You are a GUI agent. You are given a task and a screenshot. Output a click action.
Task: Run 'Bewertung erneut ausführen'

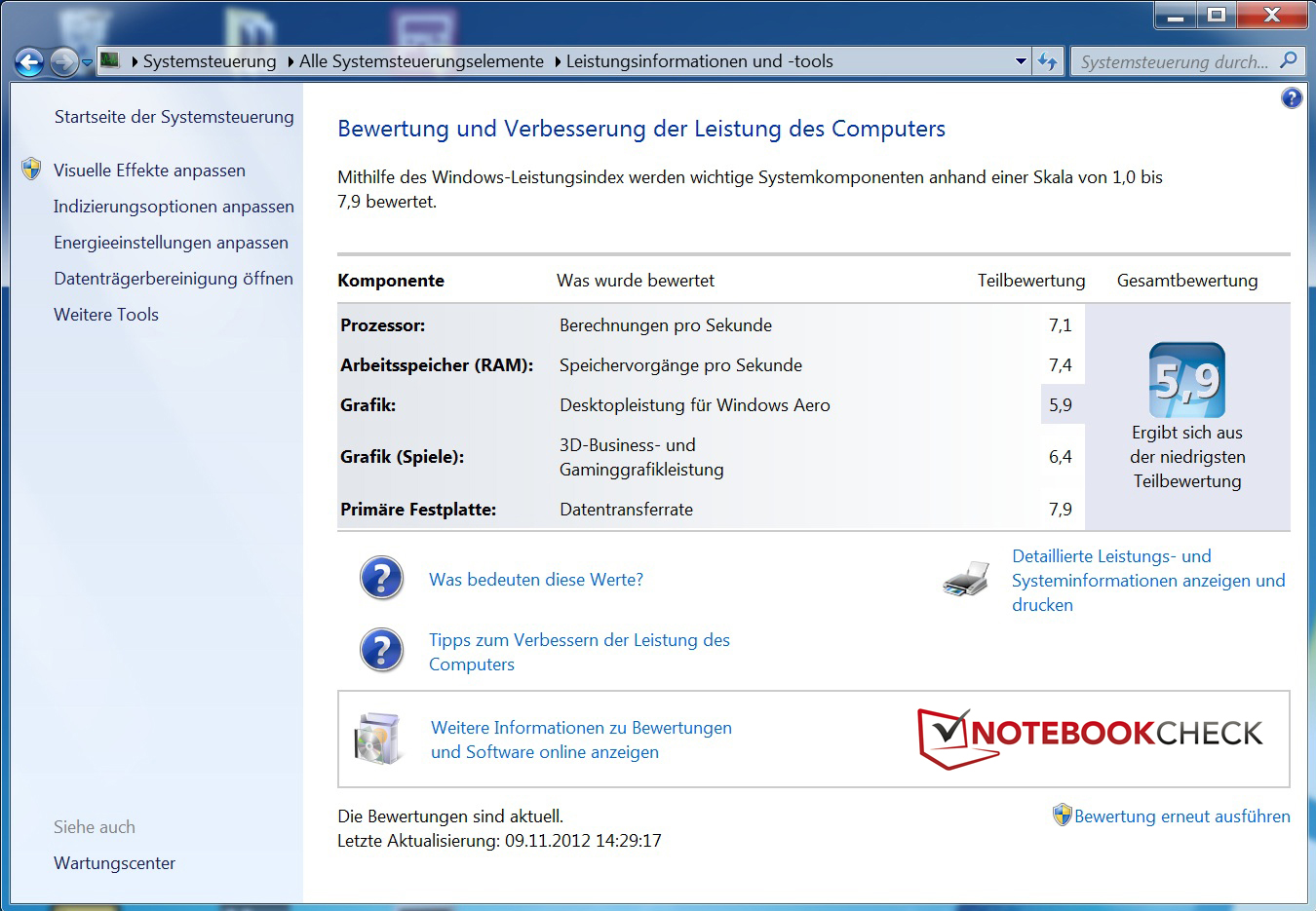(1181, 816)
